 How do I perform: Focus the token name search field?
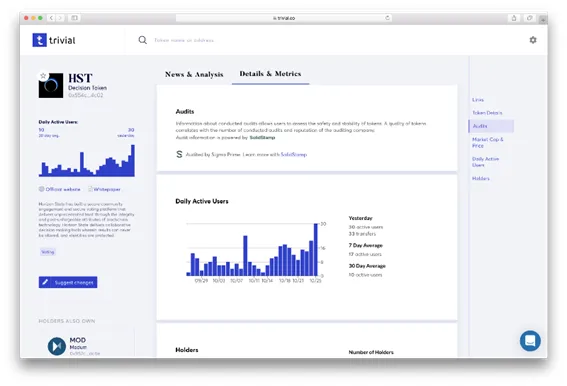point(184,40)
